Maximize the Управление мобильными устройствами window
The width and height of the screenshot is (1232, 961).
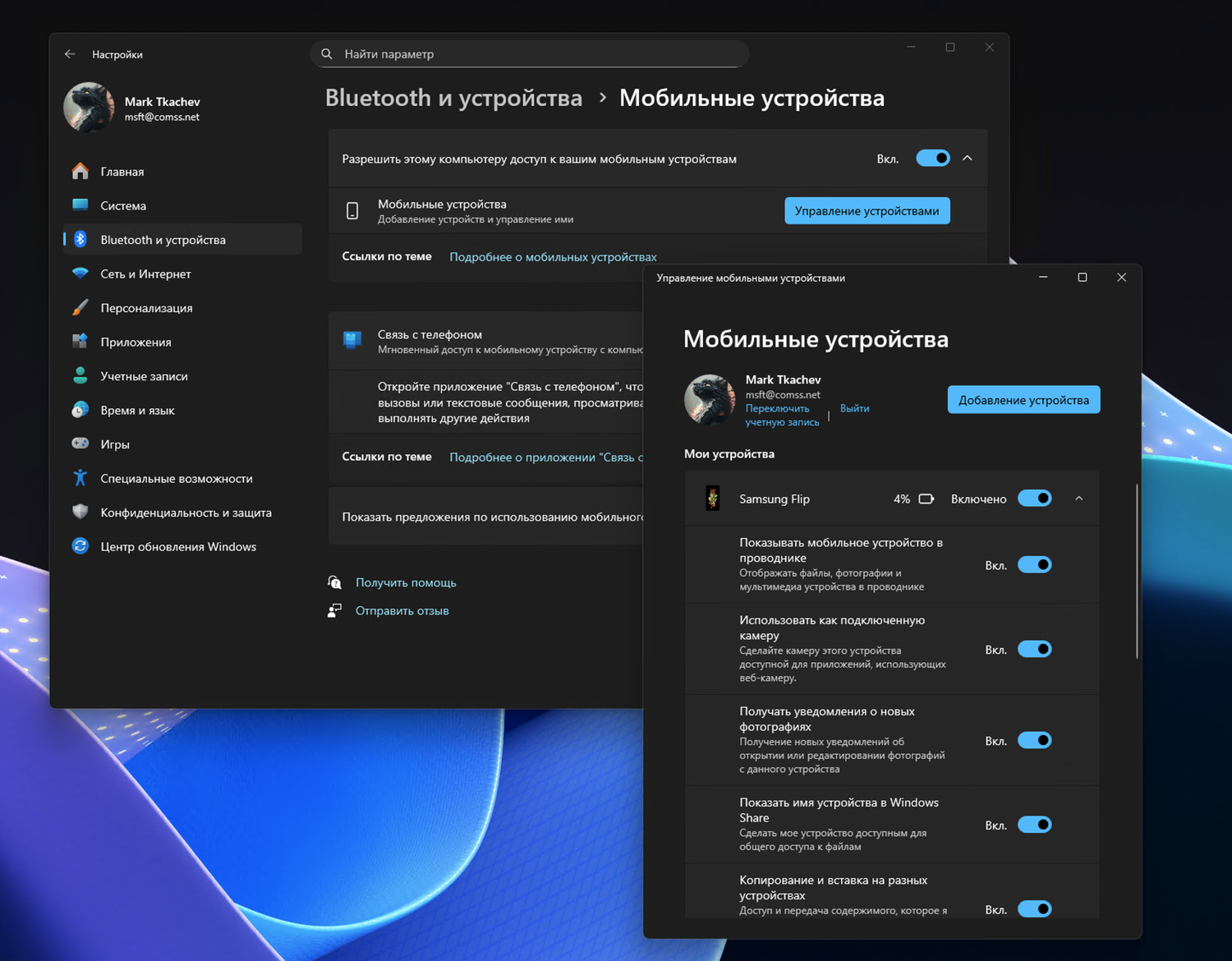[x=1083, y=278]
